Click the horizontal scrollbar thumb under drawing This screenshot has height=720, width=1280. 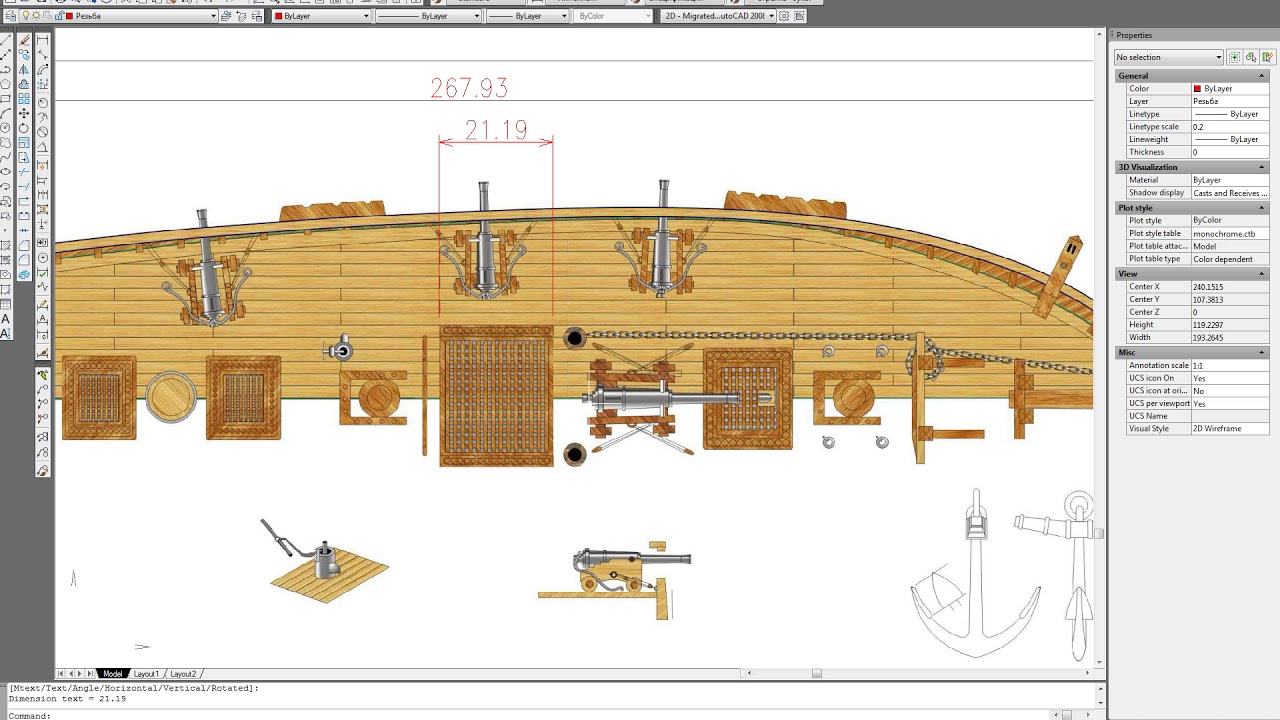816,674
